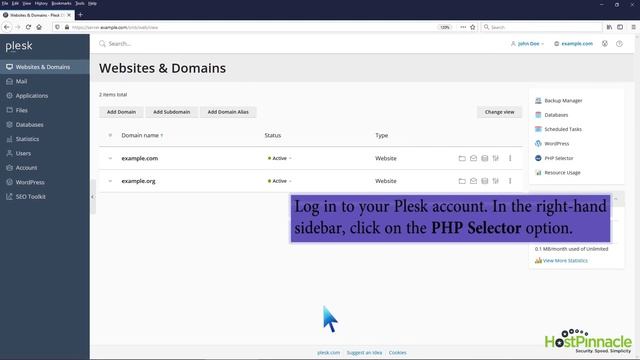Open the Firefox hamburger menu
Image resolution: width=640 pixels, height=360 pixels.
(633, 27)
